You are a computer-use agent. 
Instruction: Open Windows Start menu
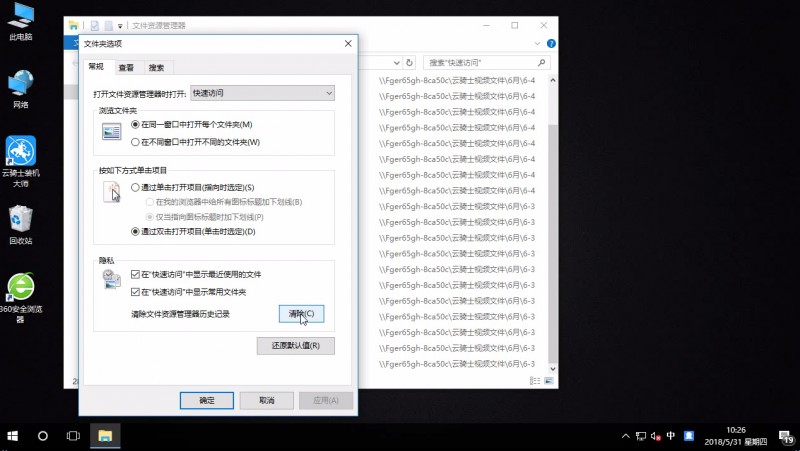click(x=13, y=436)
